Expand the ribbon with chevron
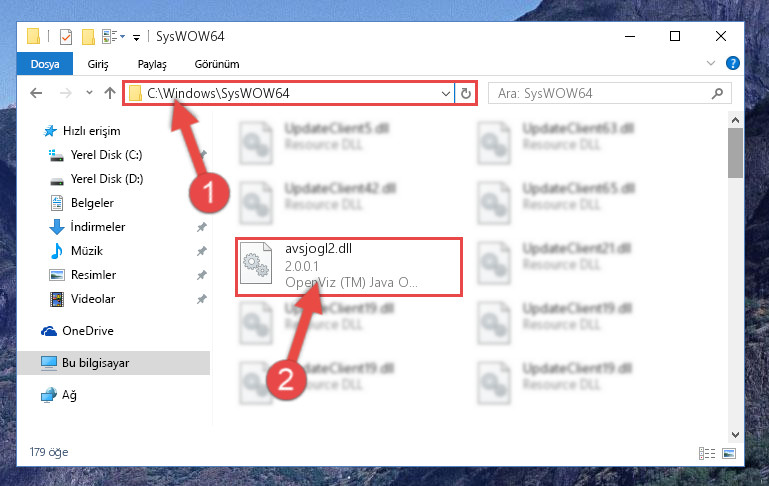769x486 pixels. click(711, 63)
